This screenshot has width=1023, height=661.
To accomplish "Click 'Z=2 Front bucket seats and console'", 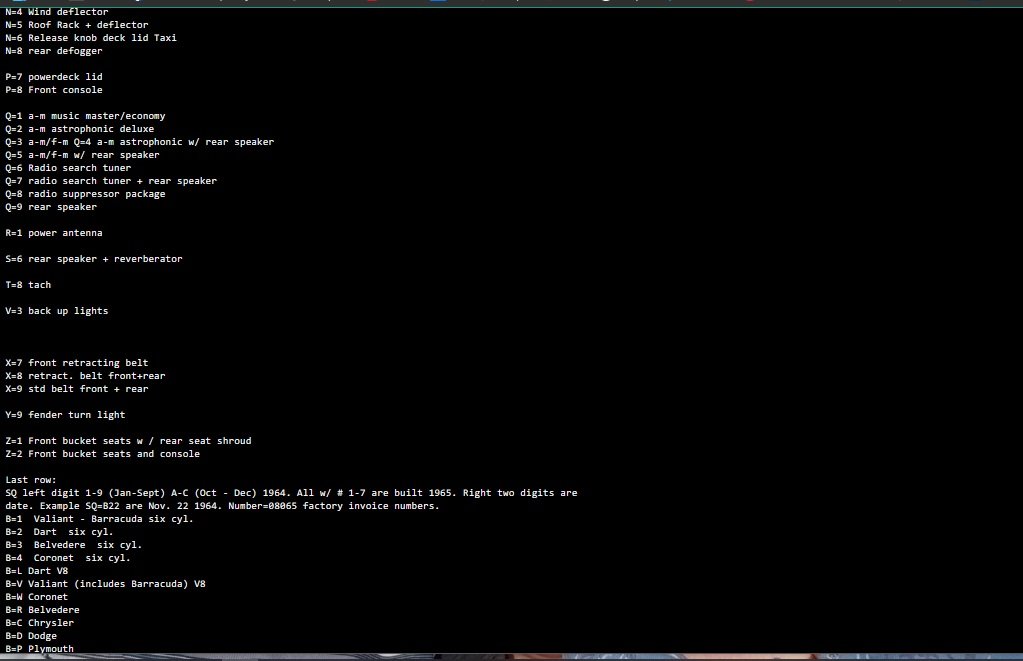I will [102, 454].
